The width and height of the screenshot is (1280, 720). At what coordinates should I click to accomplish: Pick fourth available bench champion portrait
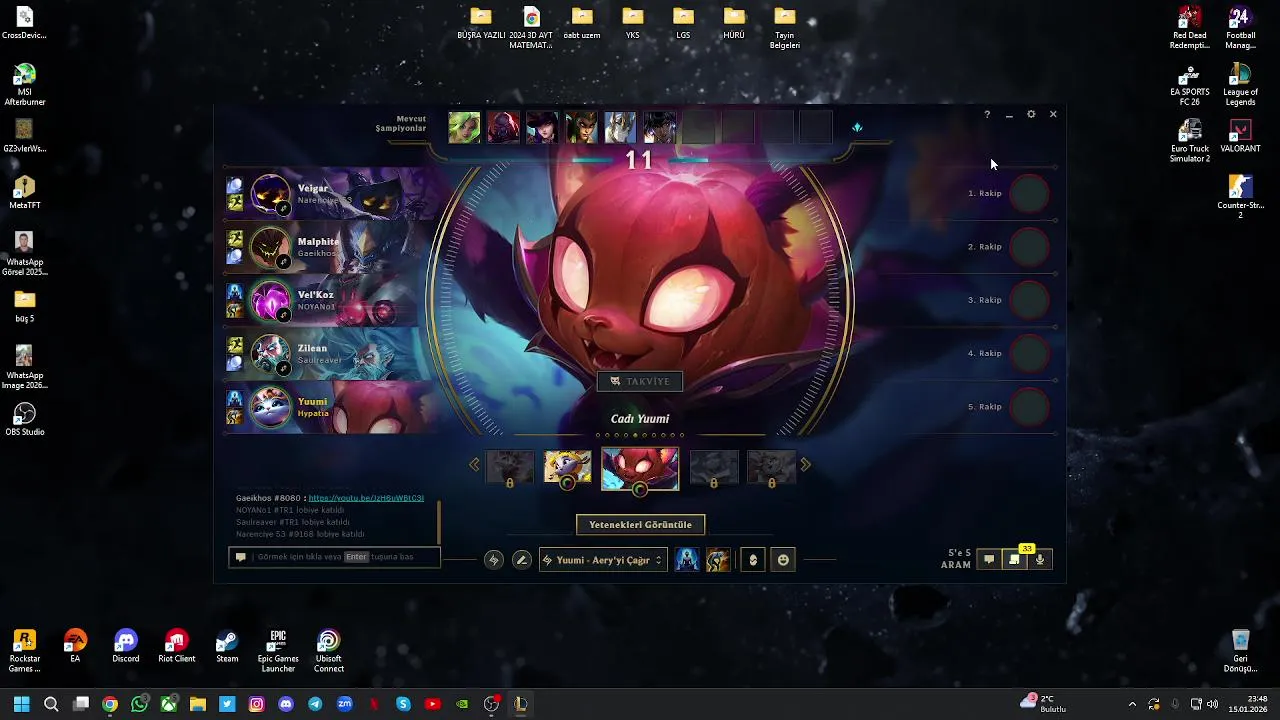coord(581,128)
